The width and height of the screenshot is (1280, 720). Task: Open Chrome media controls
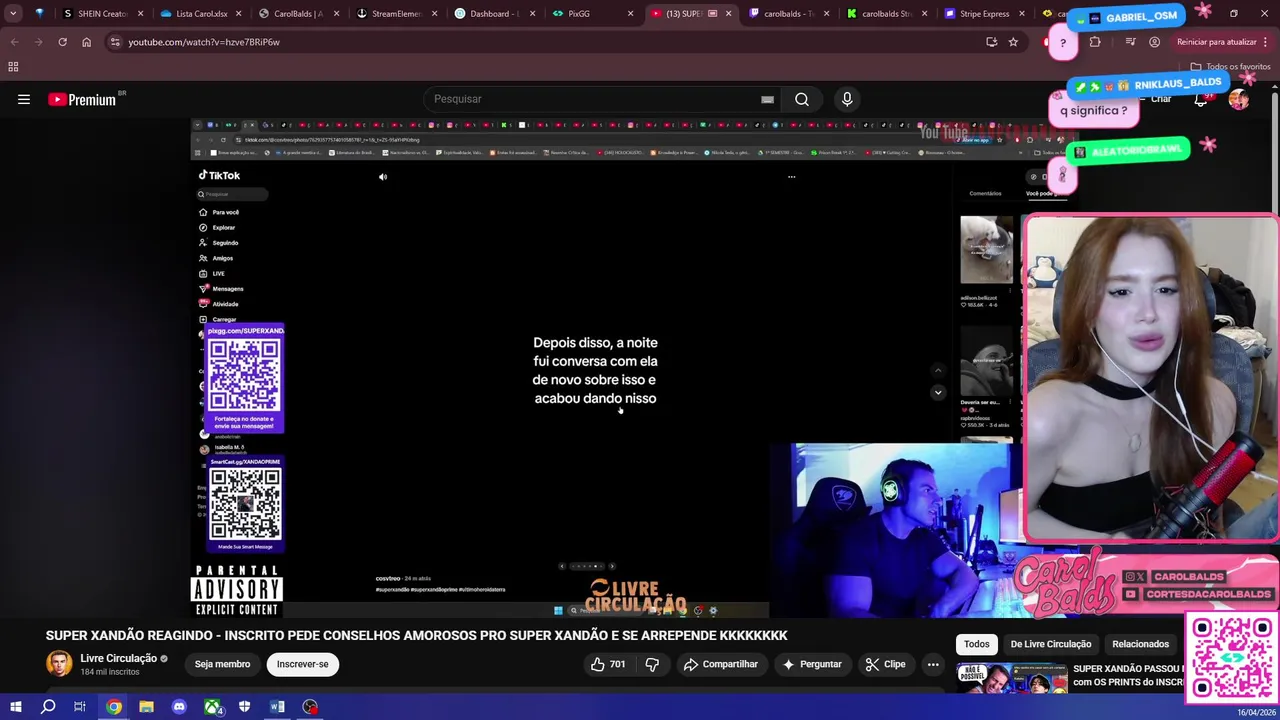pyautogui.click(x=1130, y=42)
